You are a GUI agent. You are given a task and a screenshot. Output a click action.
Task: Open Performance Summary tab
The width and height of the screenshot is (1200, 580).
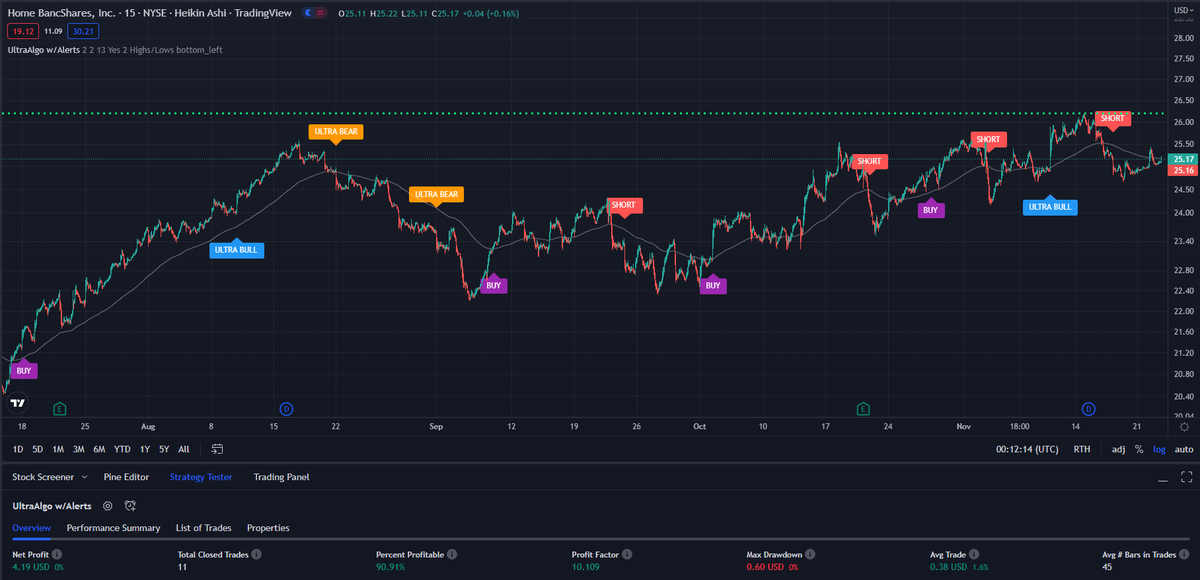point(113,527)
